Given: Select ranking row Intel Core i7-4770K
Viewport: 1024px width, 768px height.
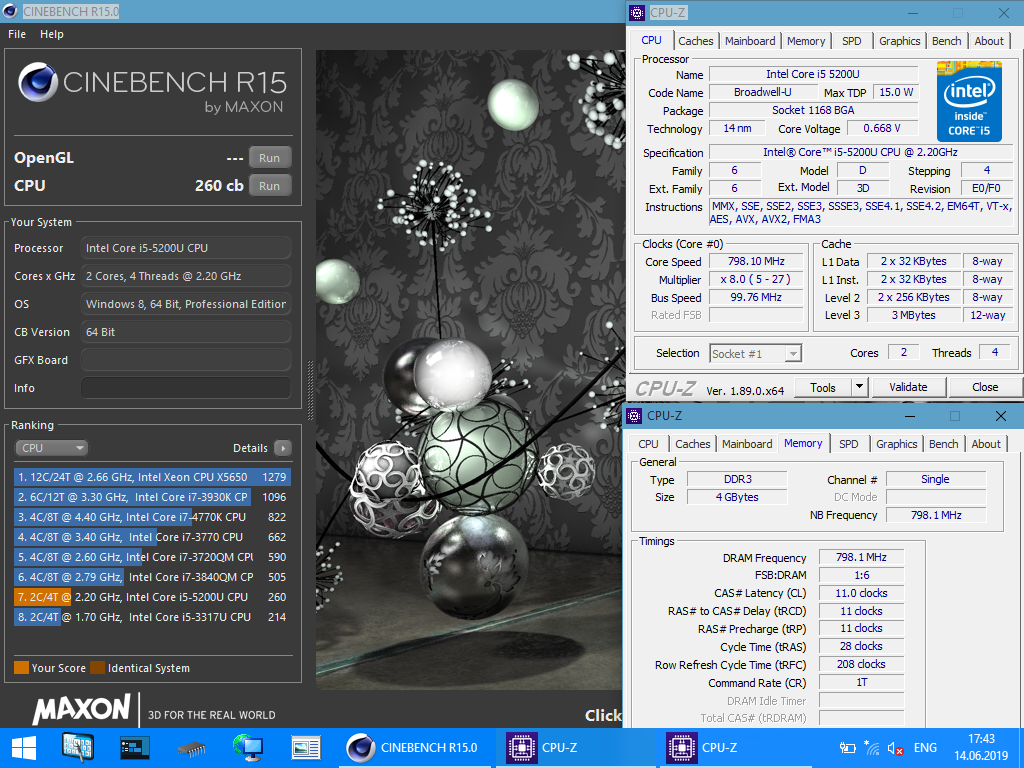Looking at the screenshot, I should click(x=152, y=517).
